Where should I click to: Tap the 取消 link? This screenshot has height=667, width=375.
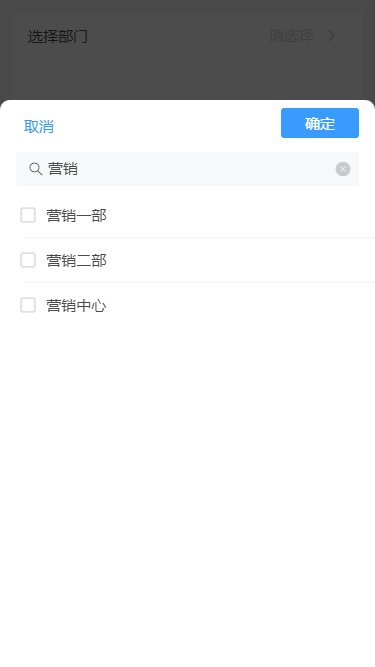tap(39, 126)
